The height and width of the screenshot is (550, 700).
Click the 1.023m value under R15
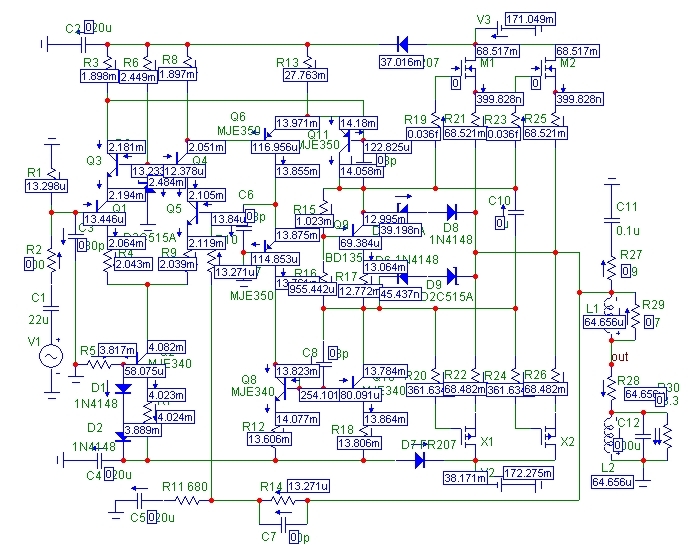pos(314,221)
